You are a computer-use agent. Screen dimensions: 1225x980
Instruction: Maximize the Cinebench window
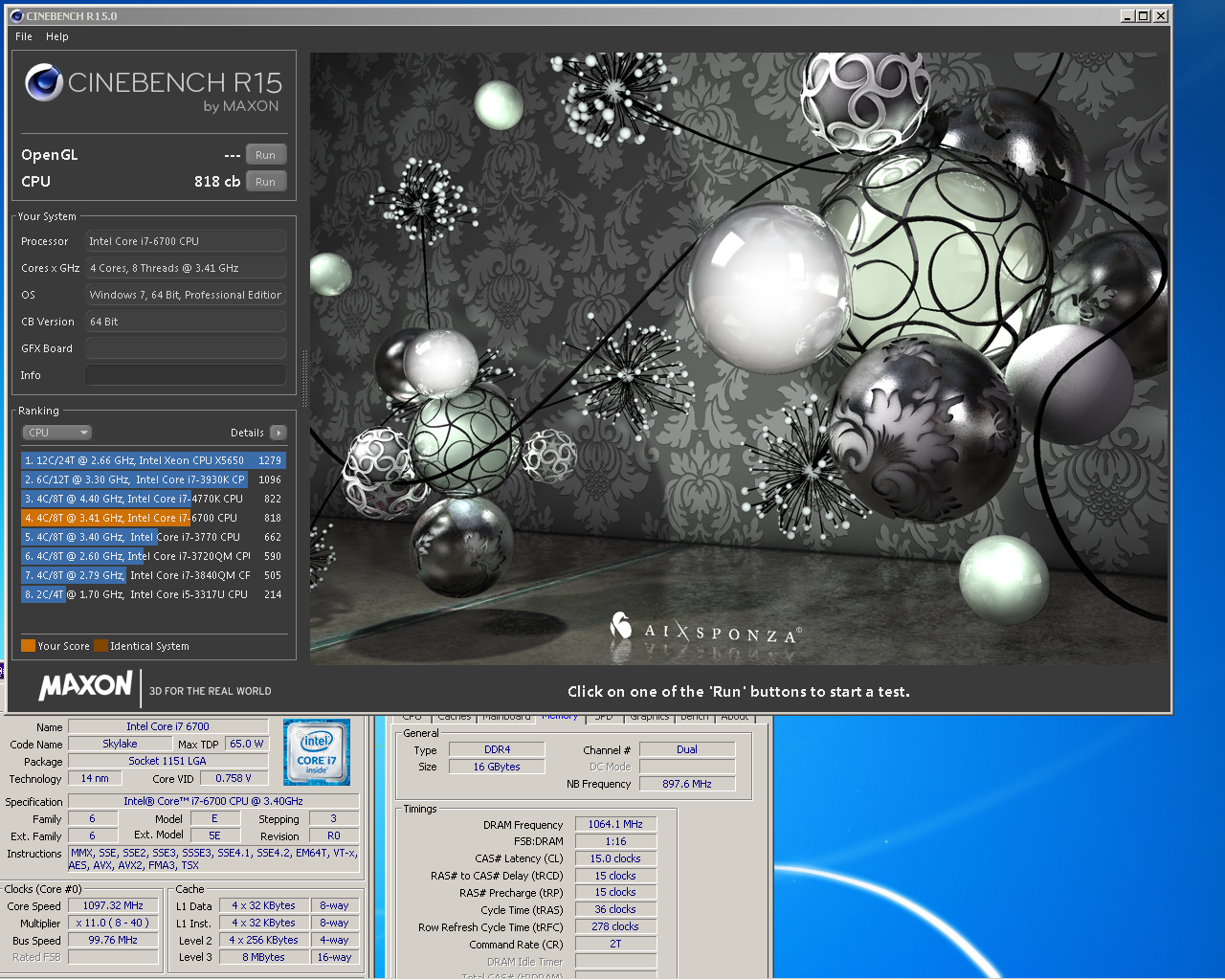click(1144, 16)
